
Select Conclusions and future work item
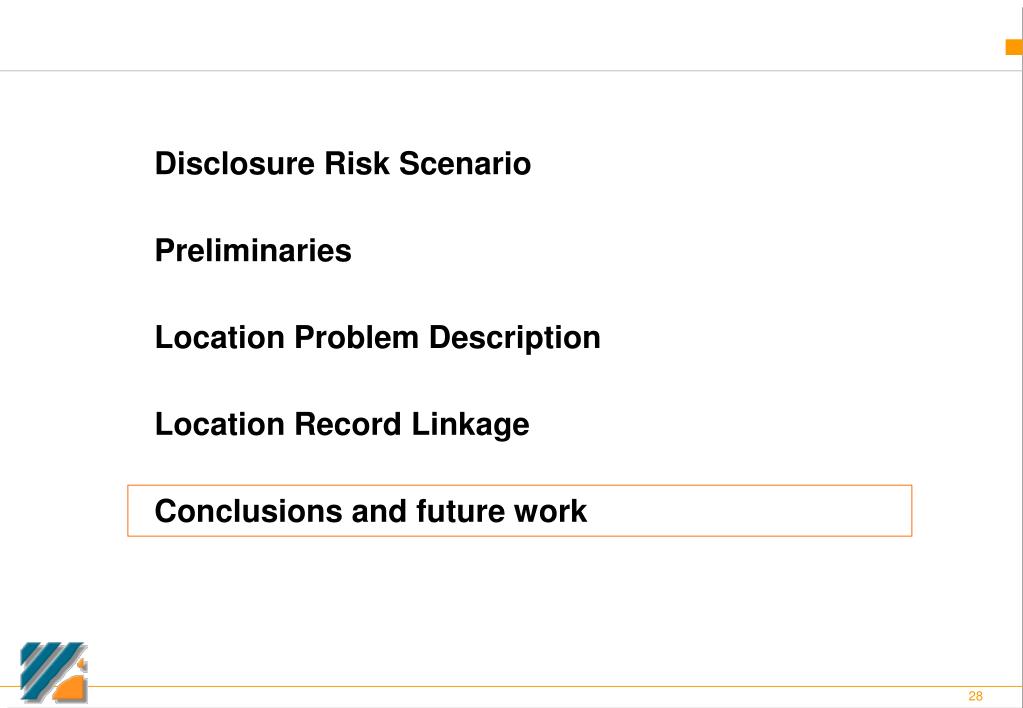click(371, 511)
